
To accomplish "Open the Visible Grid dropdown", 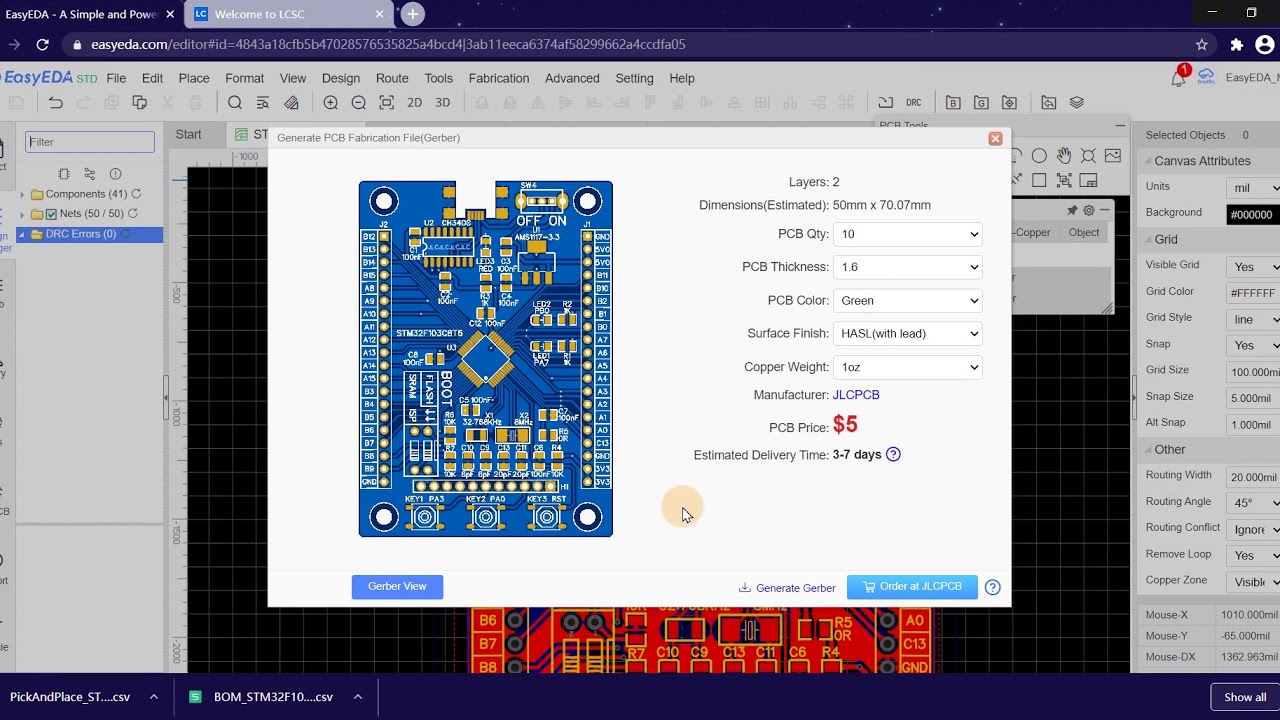I will click(1254, 267).
